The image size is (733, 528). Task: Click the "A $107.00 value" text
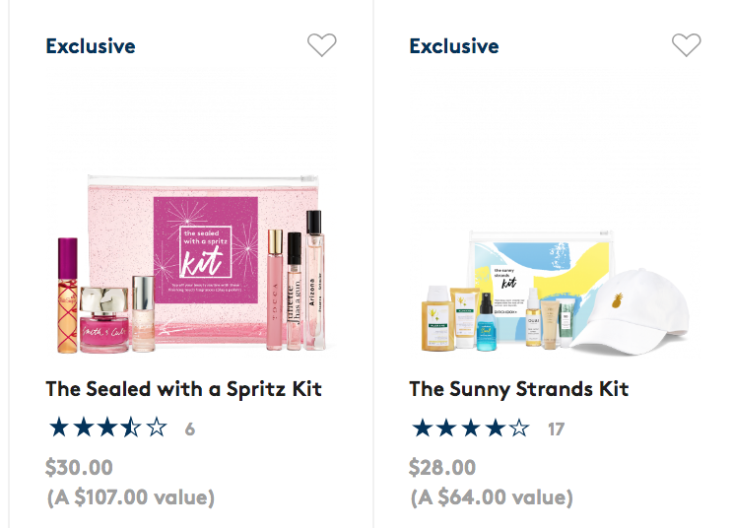130,497
